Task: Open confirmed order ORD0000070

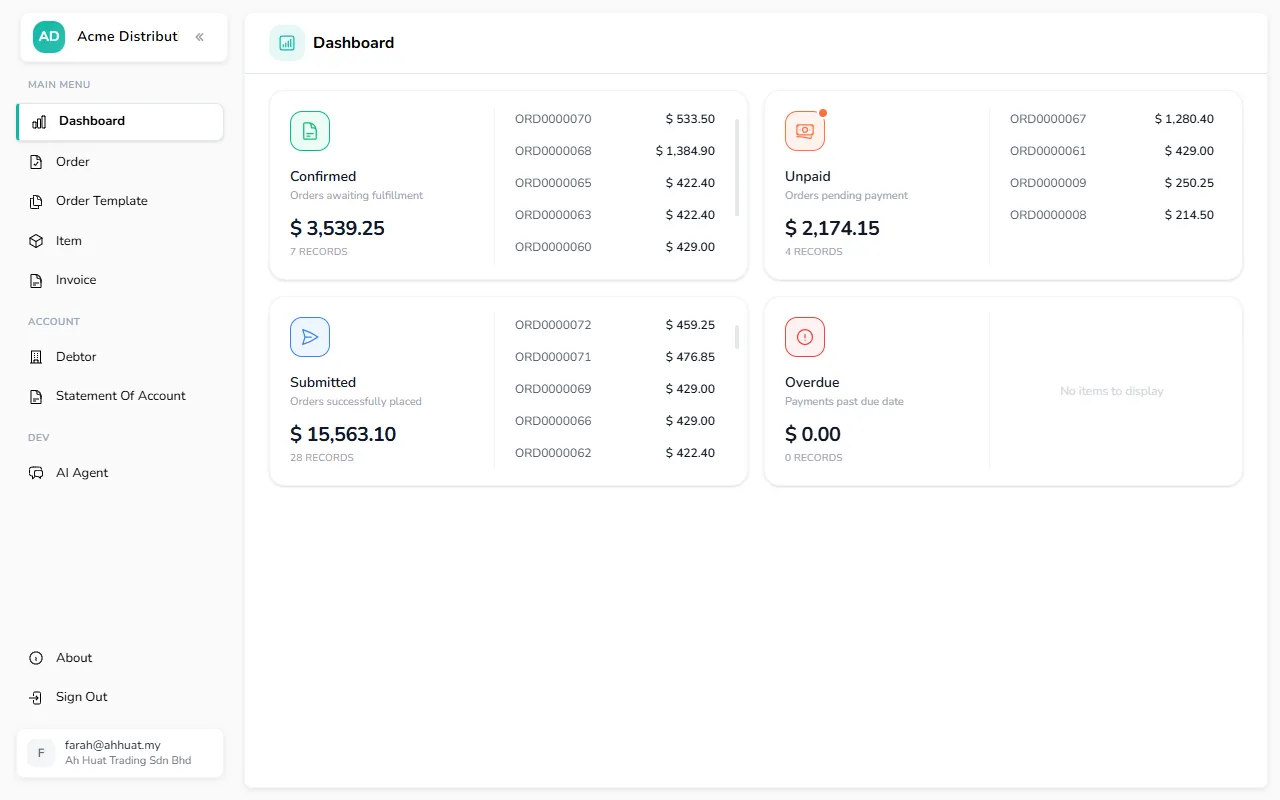Action: (x=615, y=119)
